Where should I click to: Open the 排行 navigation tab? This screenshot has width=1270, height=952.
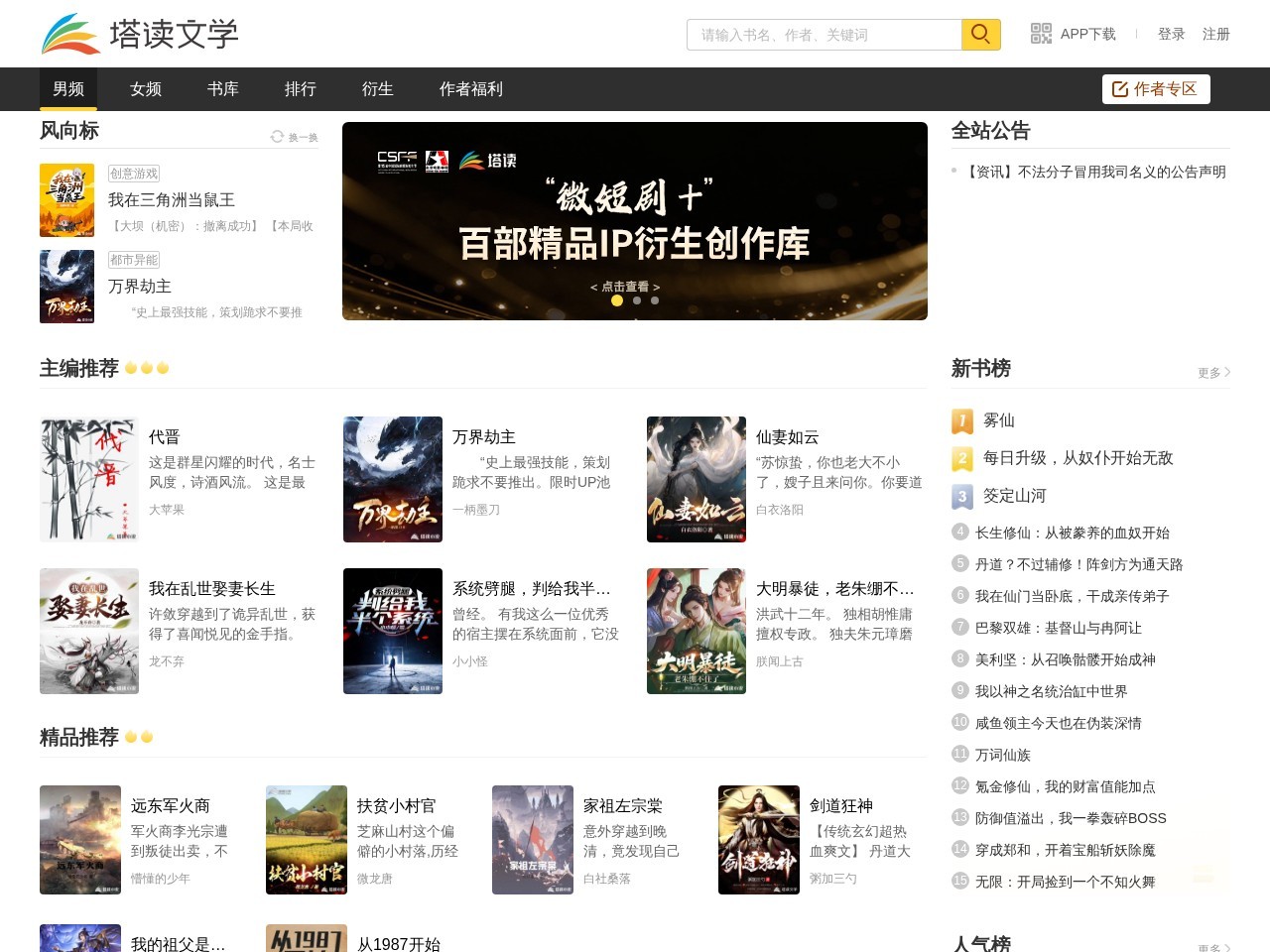[301, 89]
